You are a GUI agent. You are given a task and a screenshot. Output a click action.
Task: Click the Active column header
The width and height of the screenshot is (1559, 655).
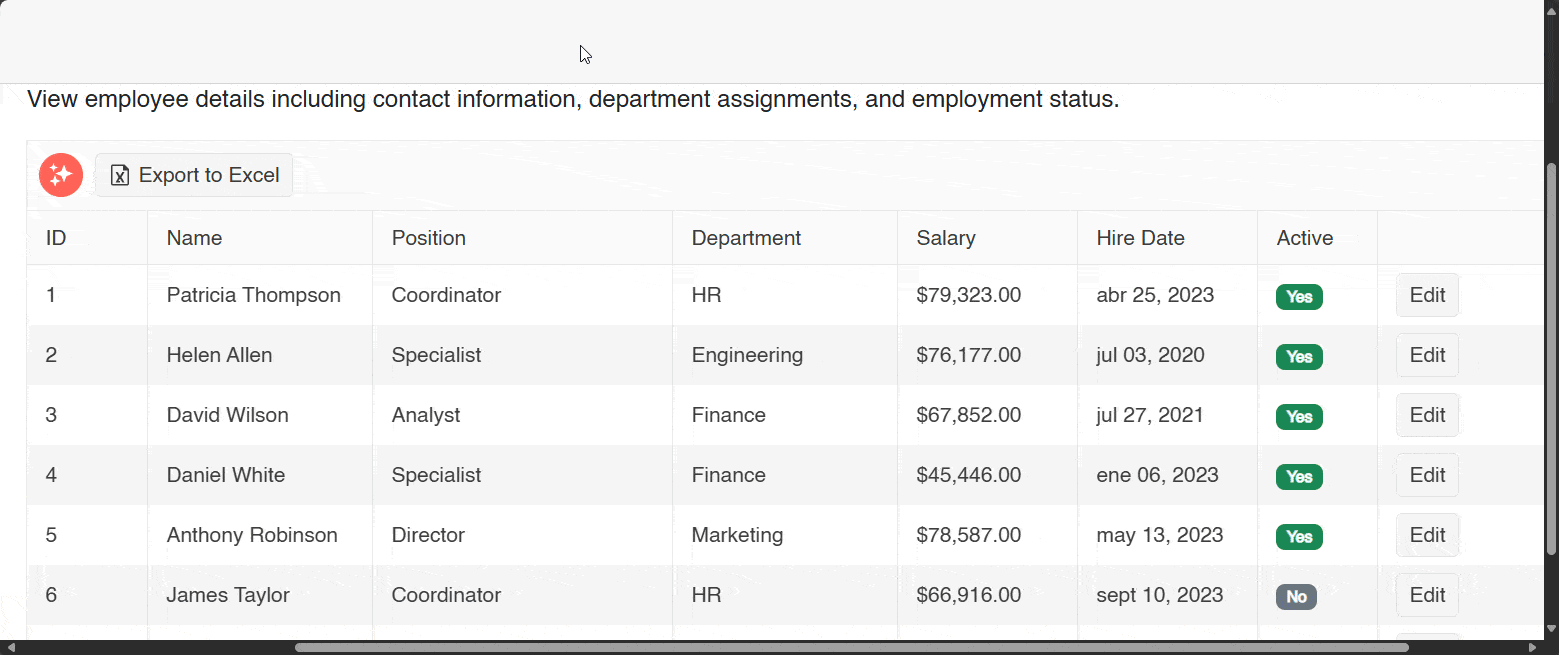tap(1304, 238)
